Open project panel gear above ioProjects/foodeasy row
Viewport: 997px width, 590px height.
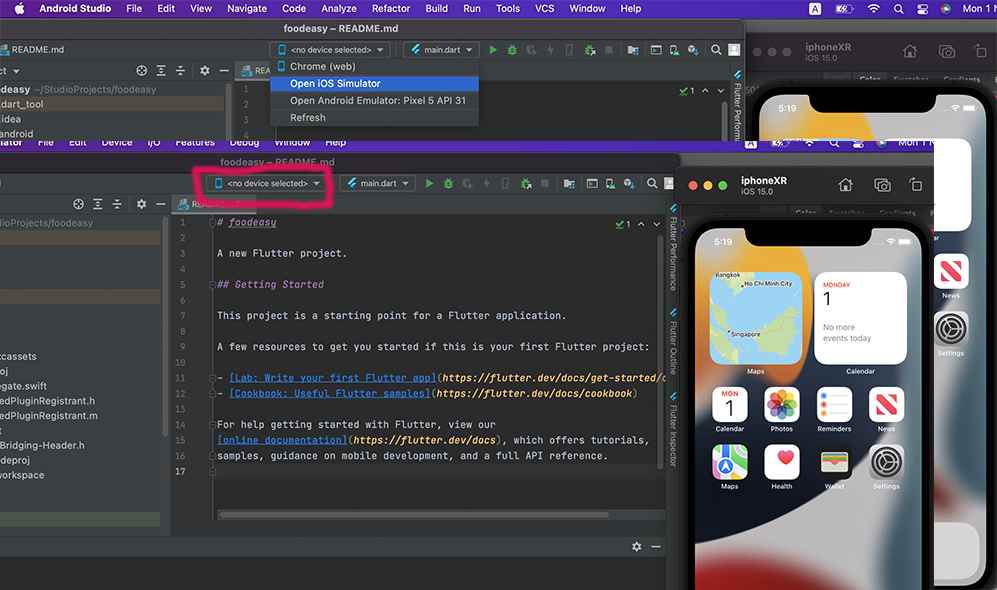coord(141,204)
